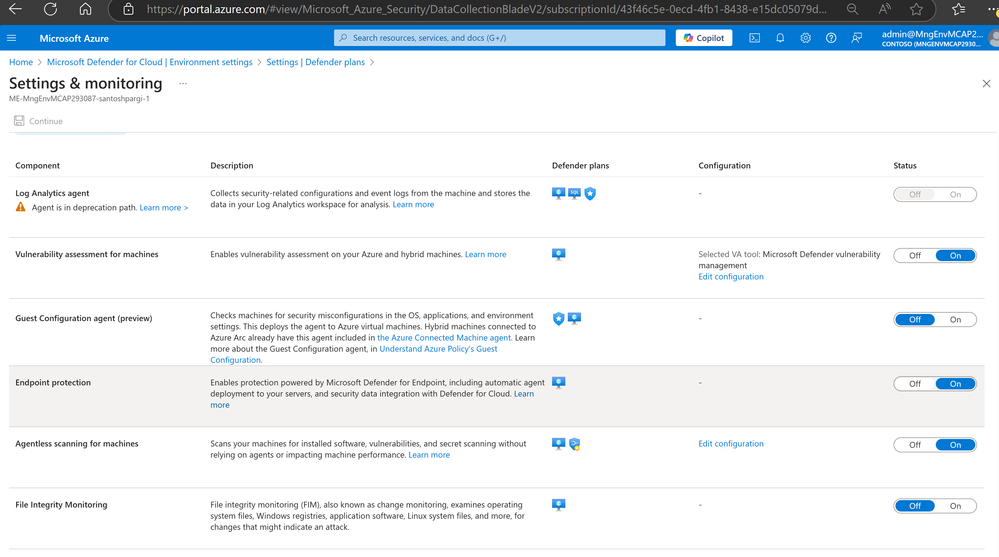Launch Cloud Shell from the top bar
This screenshot has width=999, height=557.
click(x=754, y=38)
